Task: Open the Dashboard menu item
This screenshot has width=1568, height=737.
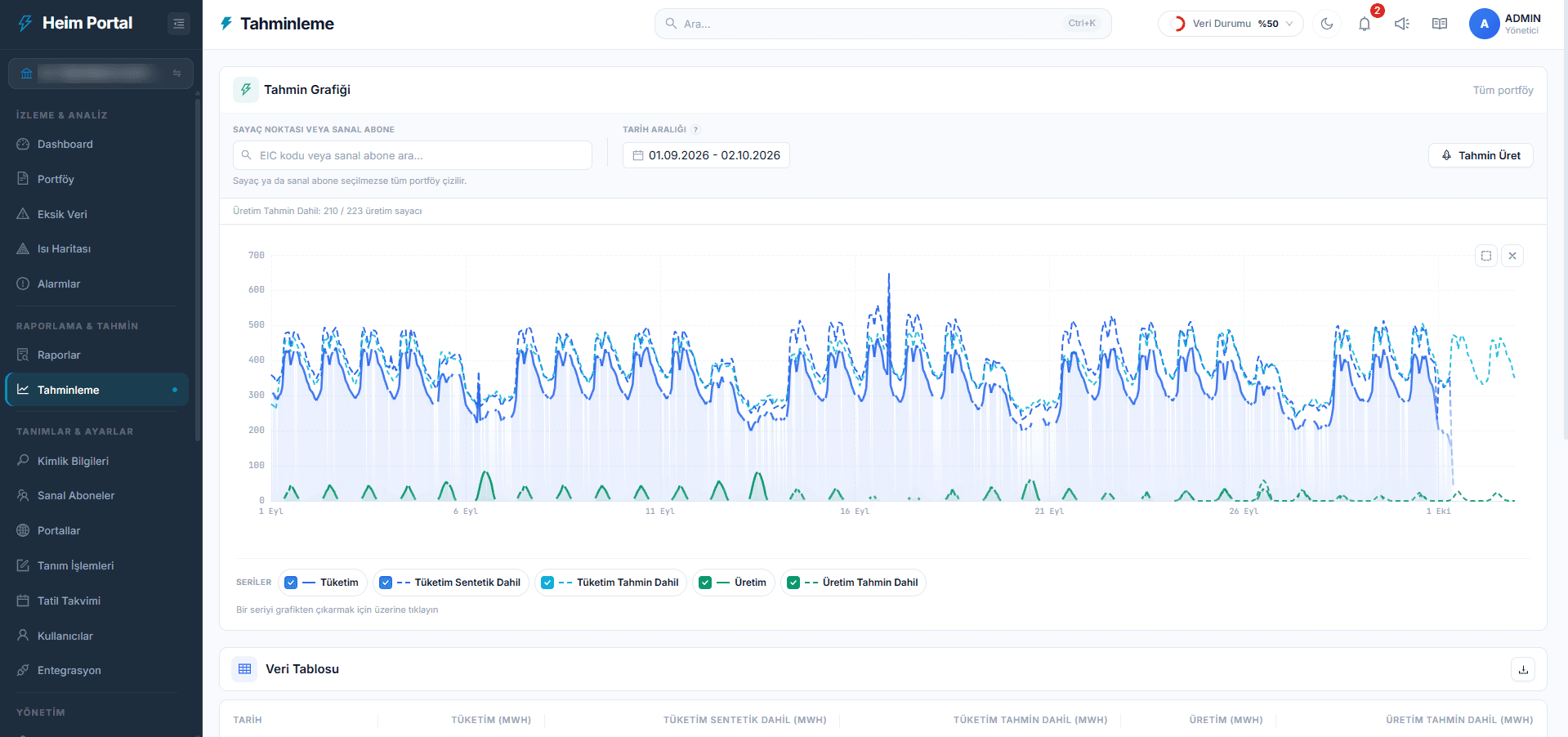Action: [96, 145]
